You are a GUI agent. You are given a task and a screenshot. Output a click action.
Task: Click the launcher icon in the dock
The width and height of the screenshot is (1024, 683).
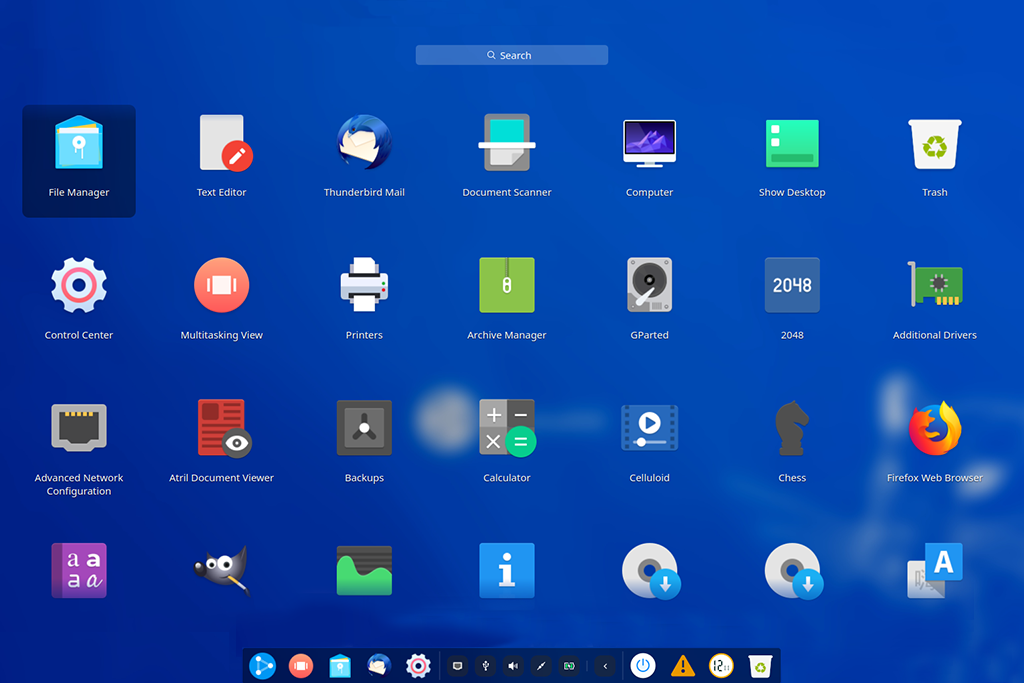pyautogui.click(x=262, y=665)
